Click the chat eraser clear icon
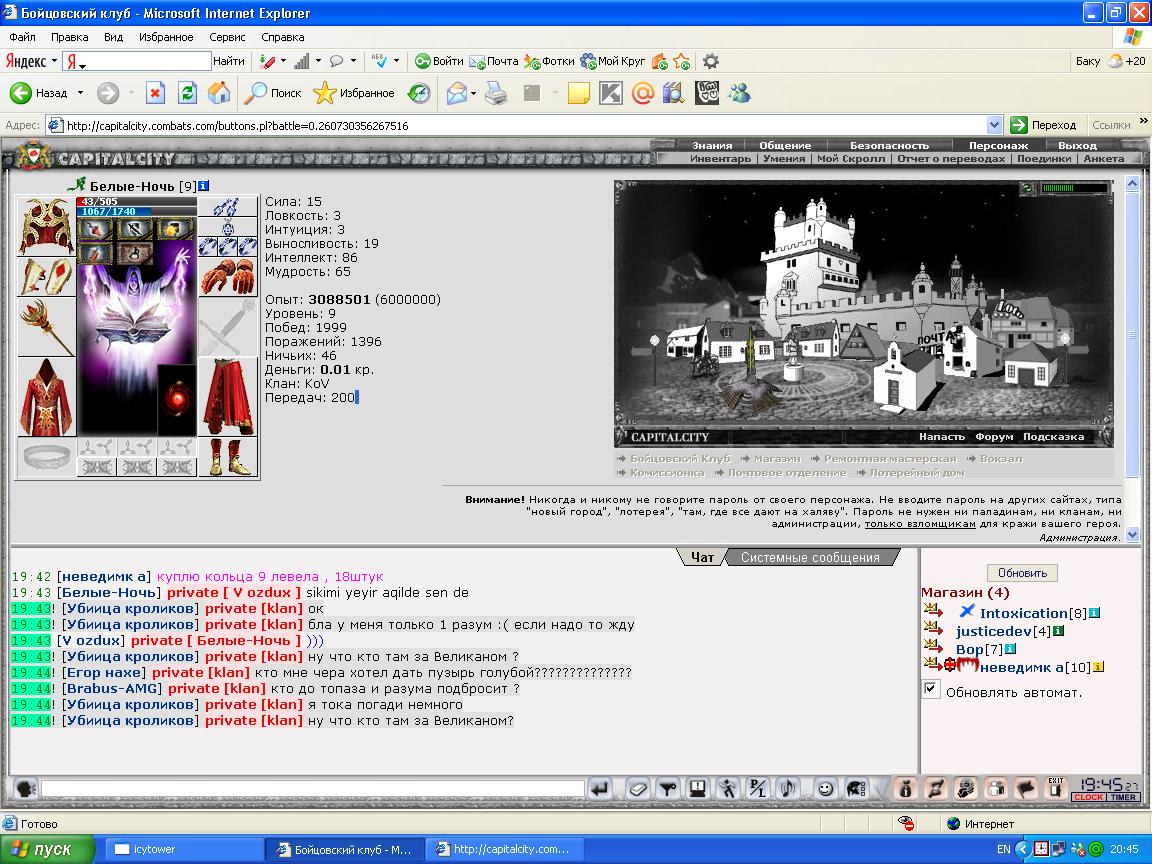Viewport: 1152px width, 864px height. tap(638, 789)
